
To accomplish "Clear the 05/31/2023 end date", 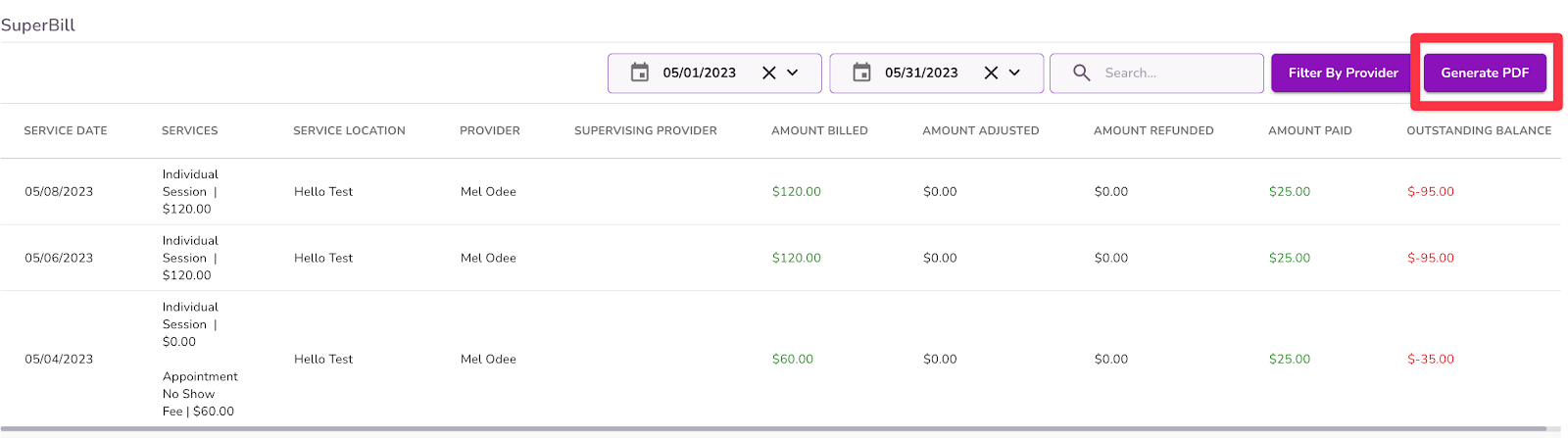I will 991,73.
